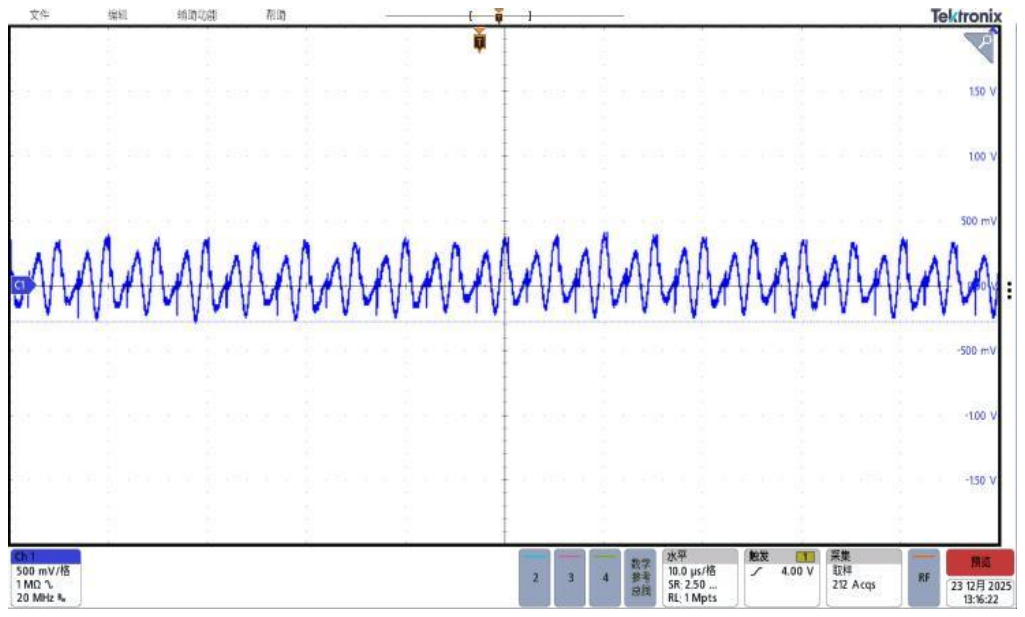Turn on channel 4

(605, 578)
